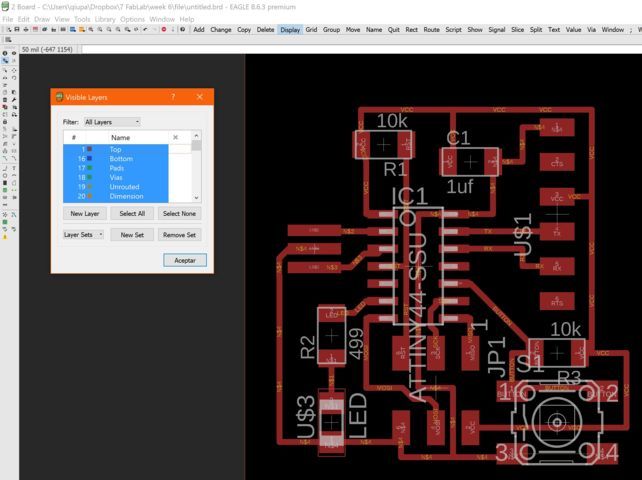Select the Info tool in left toolbar
The width and height of the screenshot is (642, 480).
point(5,53)
